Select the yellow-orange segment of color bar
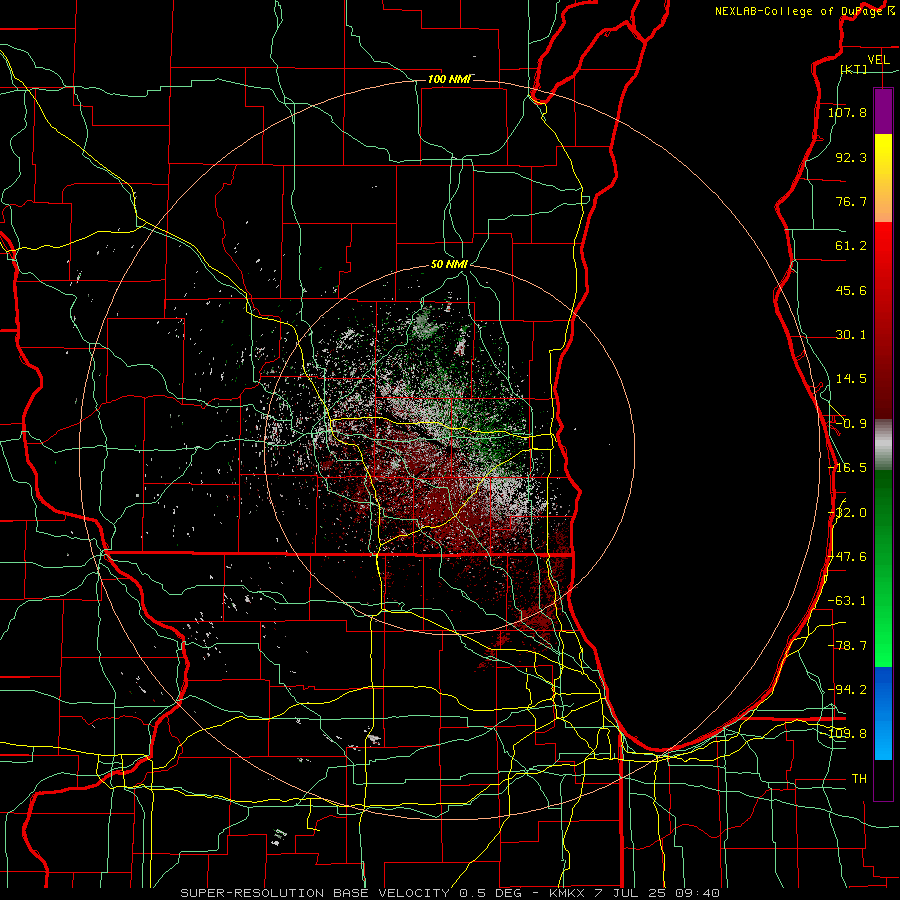Screen dimensions: 900x900 click(883, 178)
